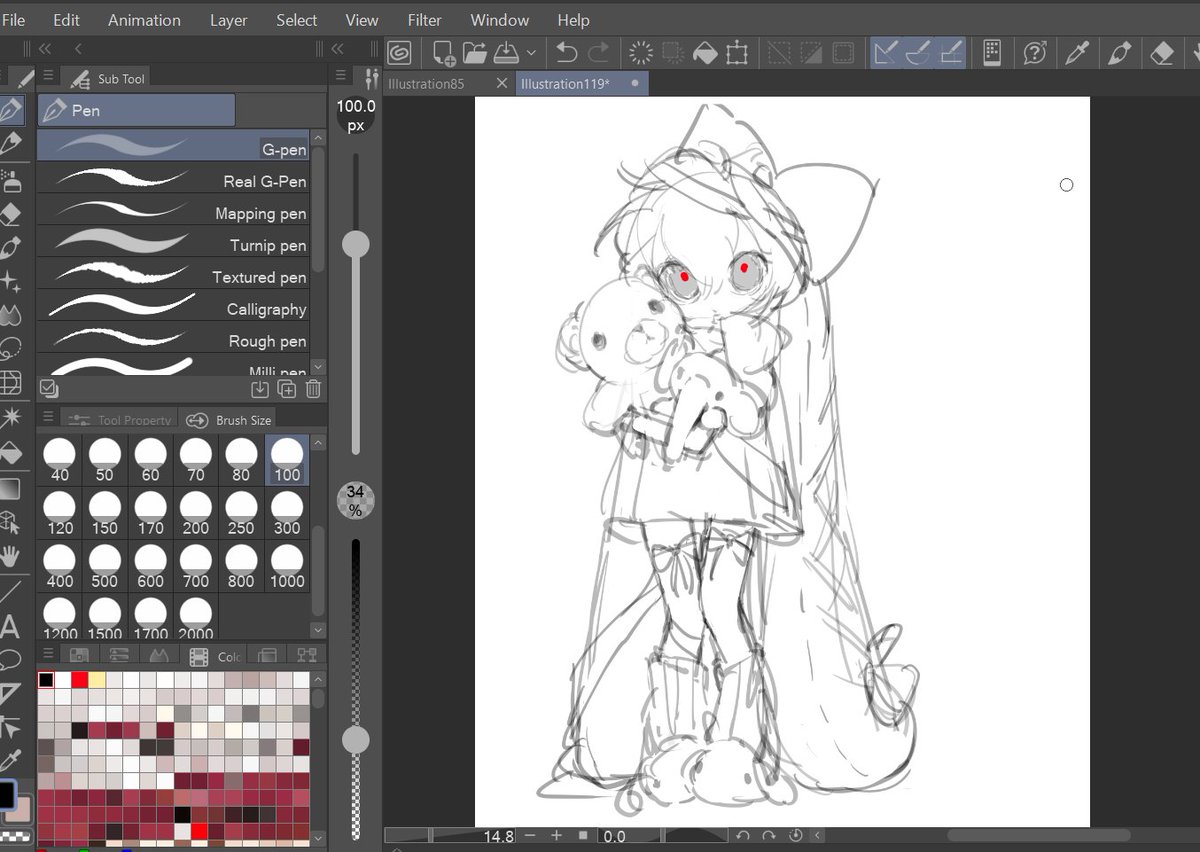This screenshot has height=852, width=1200.
Task: Select the Text tool (A icon)
Action: coord(11,628)
